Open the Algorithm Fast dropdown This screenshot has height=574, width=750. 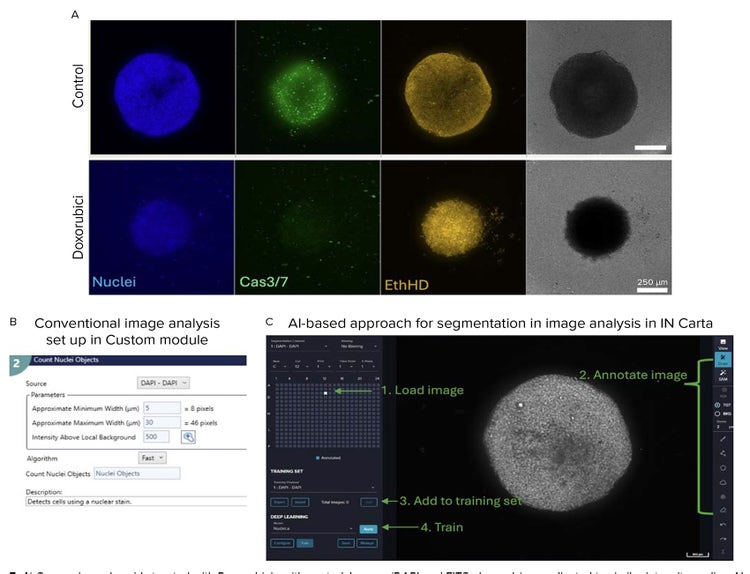152,458
